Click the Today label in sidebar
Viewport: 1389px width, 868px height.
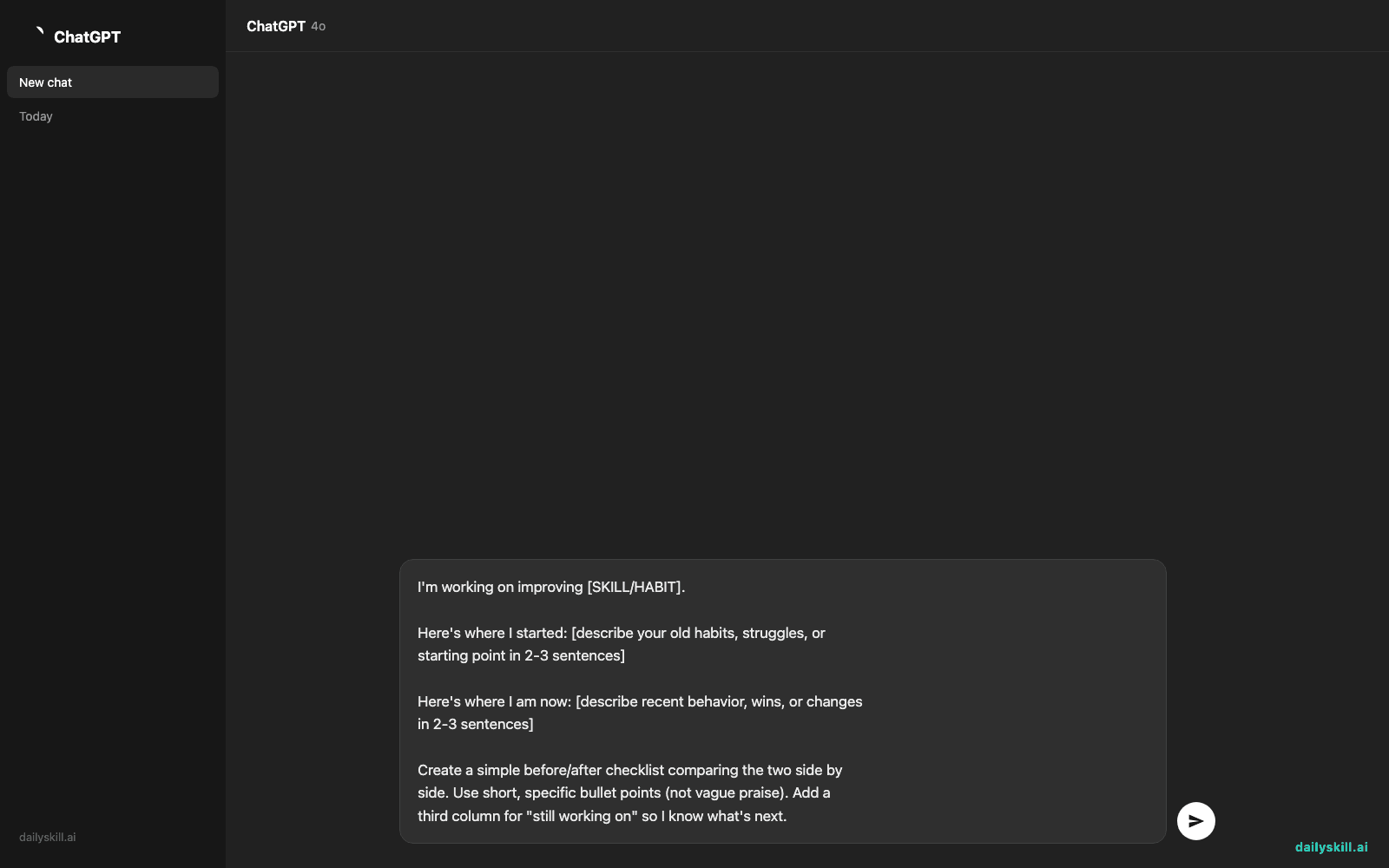[36, 116]
